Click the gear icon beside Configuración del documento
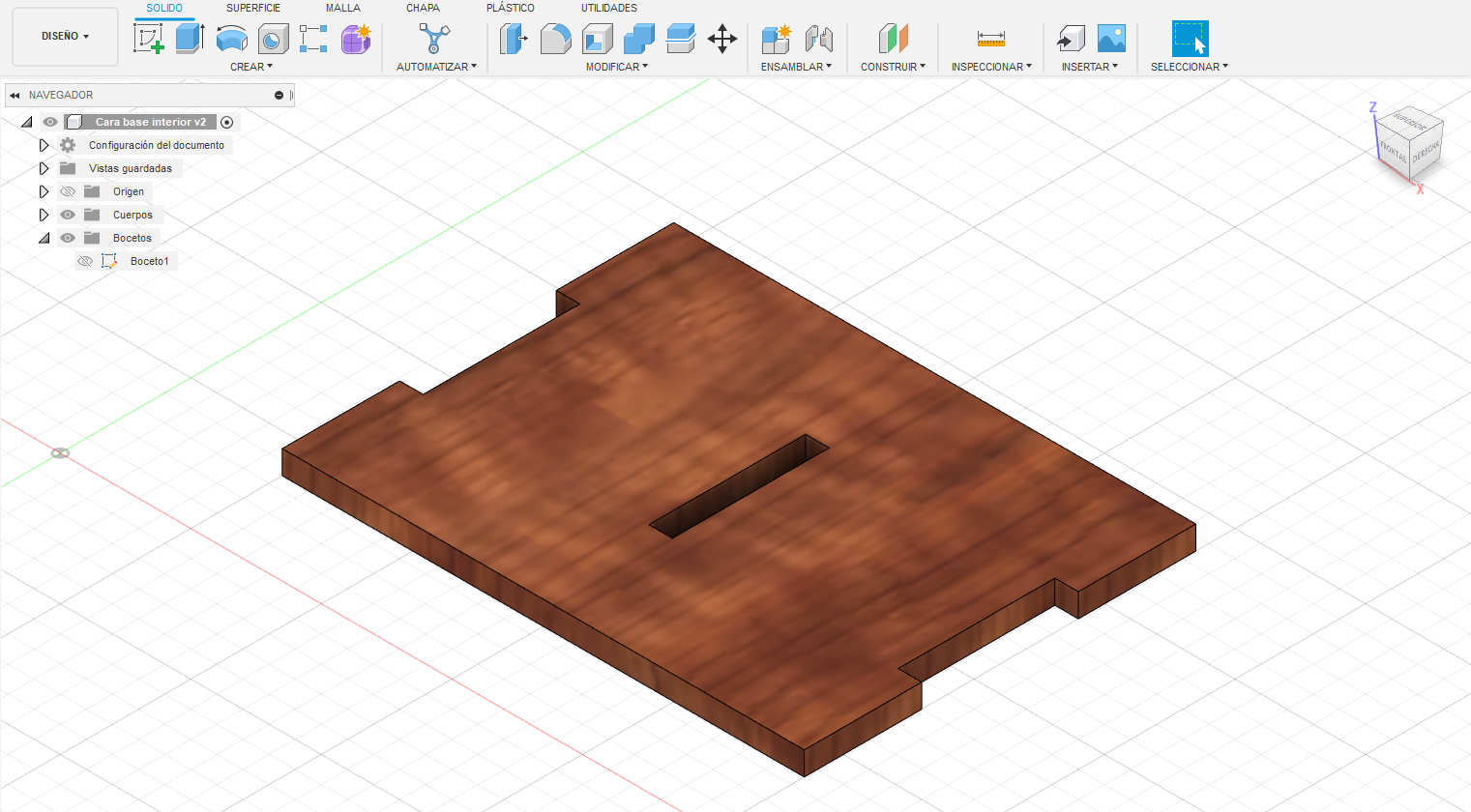 click(x=68, y=145)
